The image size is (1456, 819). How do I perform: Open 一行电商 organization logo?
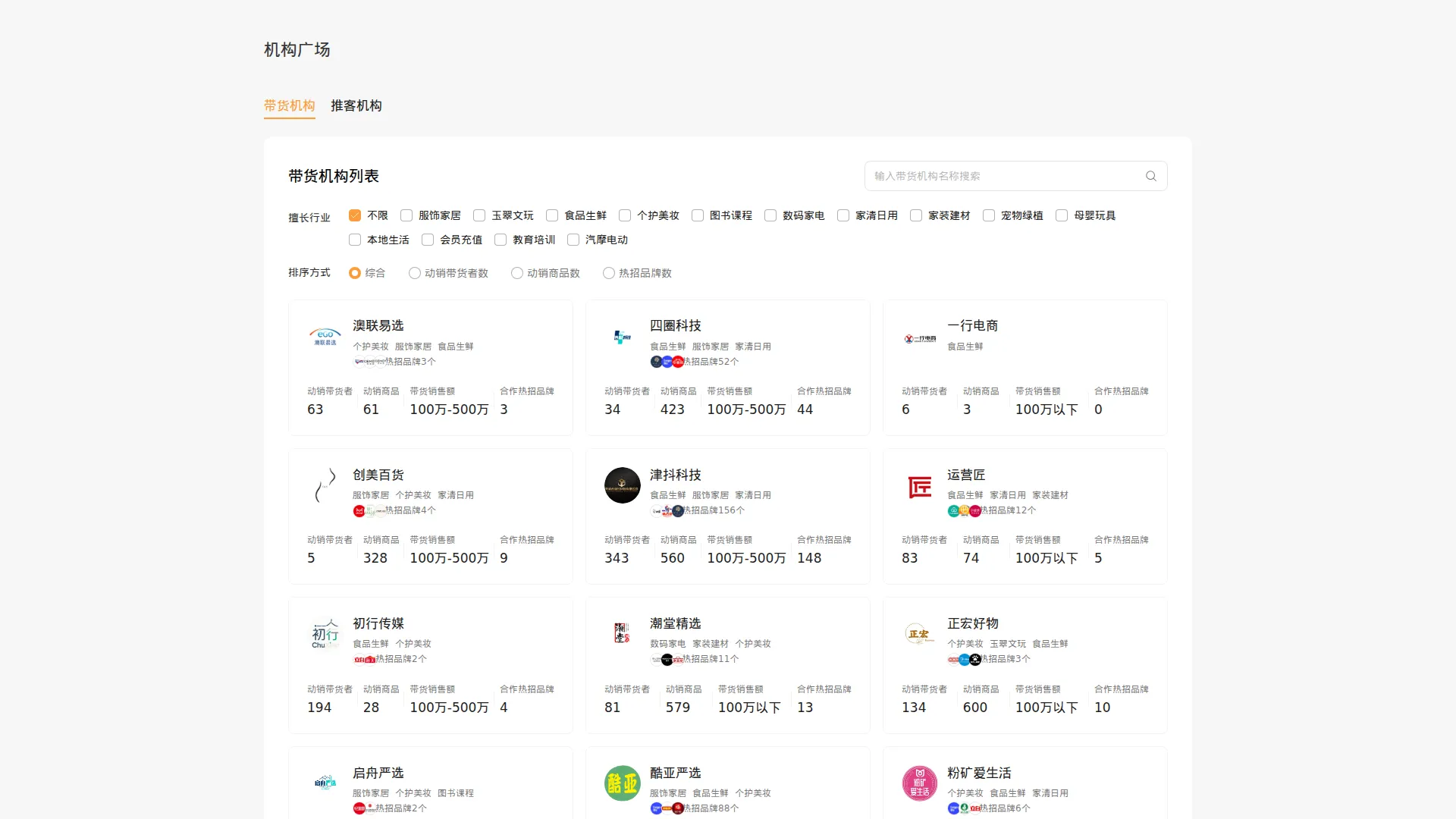pyautogui.click(x=920, y=338)
